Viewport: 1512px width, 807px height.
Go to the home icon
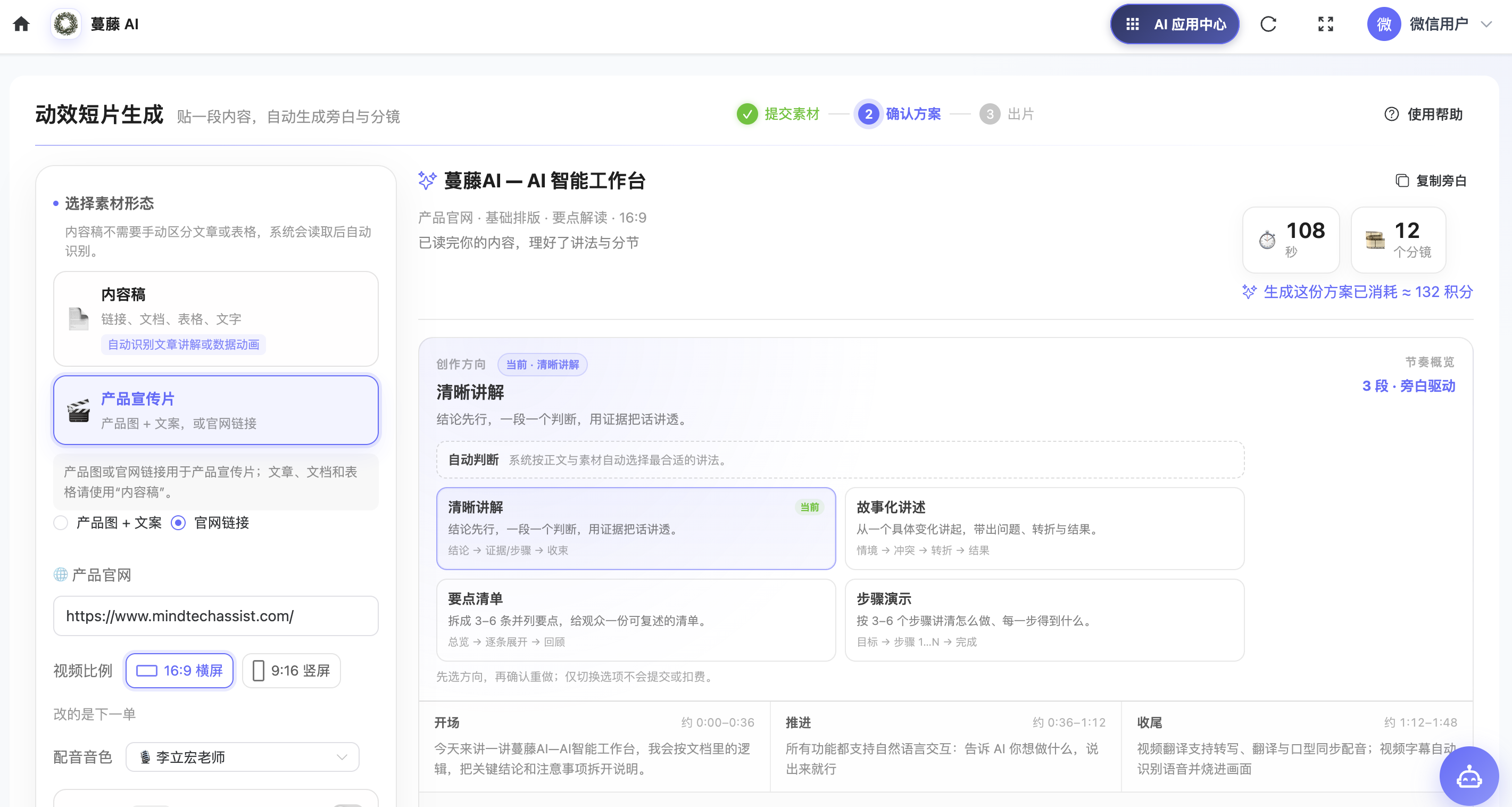(21, 24)
